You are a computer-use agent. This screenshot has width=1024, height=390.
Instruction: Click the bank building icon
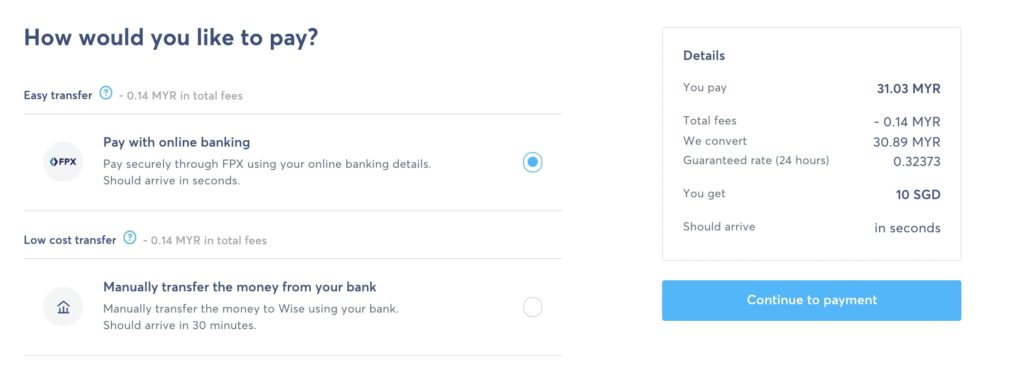(x=63, y=306)
